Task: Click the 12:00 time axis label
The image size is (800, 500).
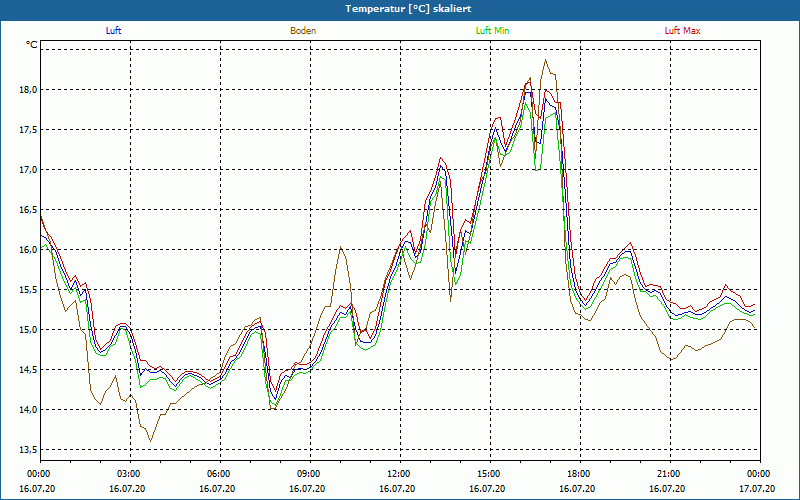Action: click(400, 473)
